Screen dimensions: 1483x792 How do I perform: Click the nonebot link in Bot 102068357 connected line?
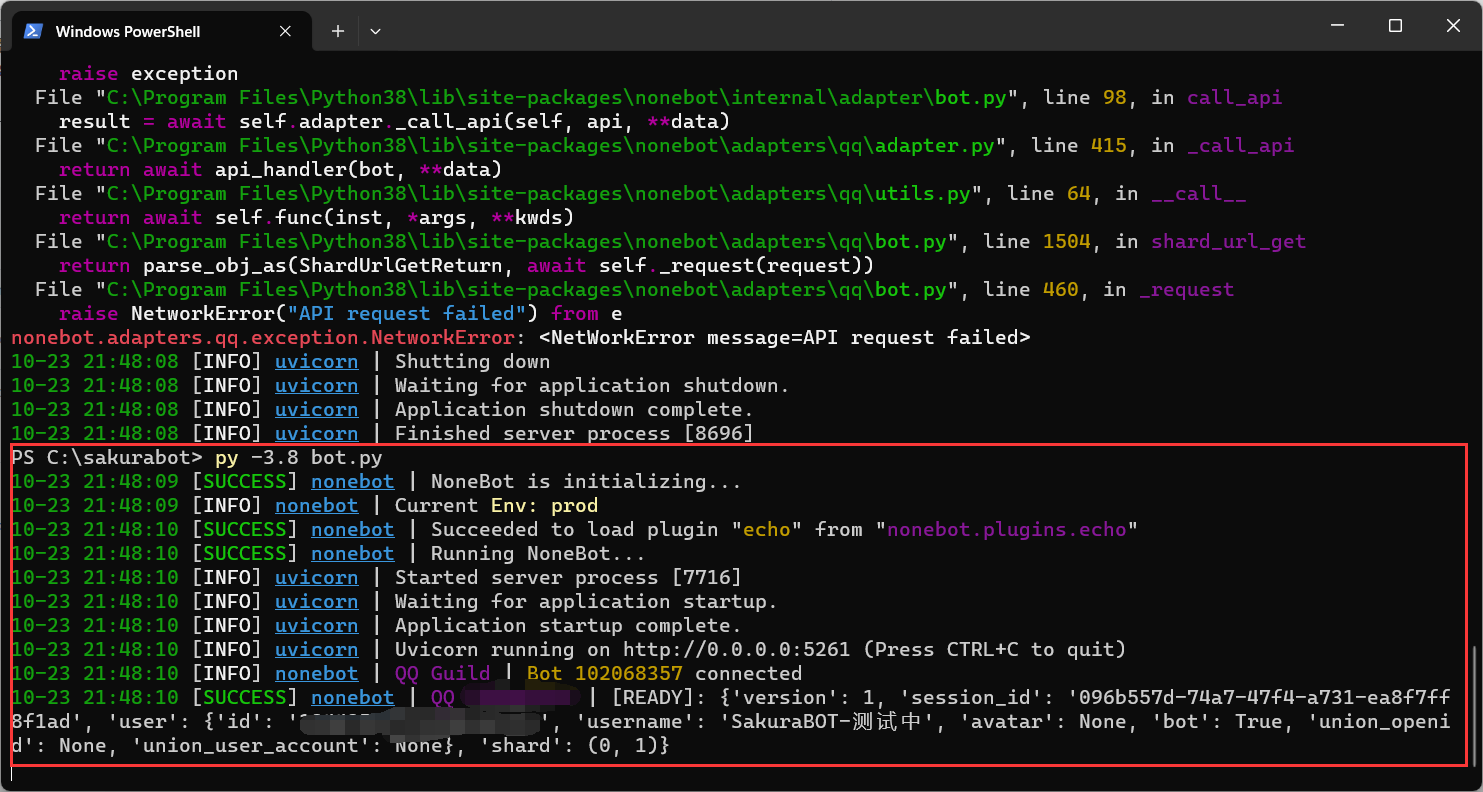tap(316, 673)
